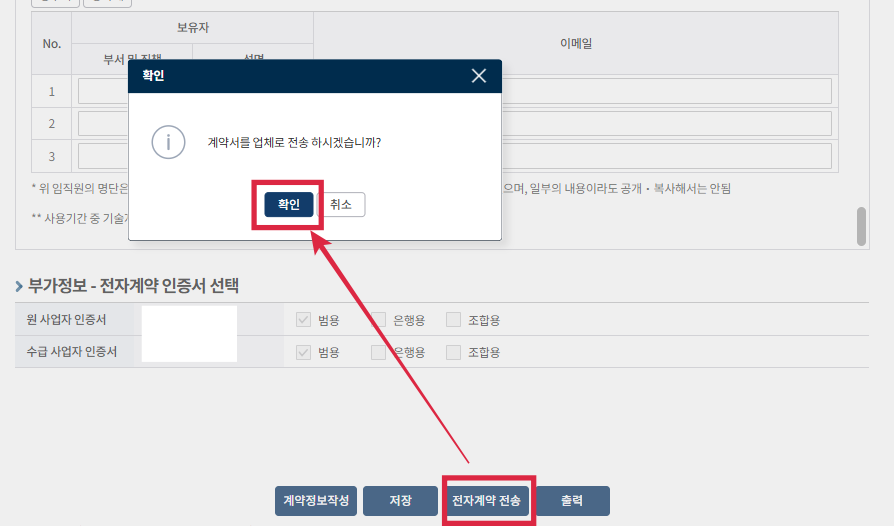Click row number 3 cell
The width and height of the screenshot is (894, 526).
tap(51, 156)
